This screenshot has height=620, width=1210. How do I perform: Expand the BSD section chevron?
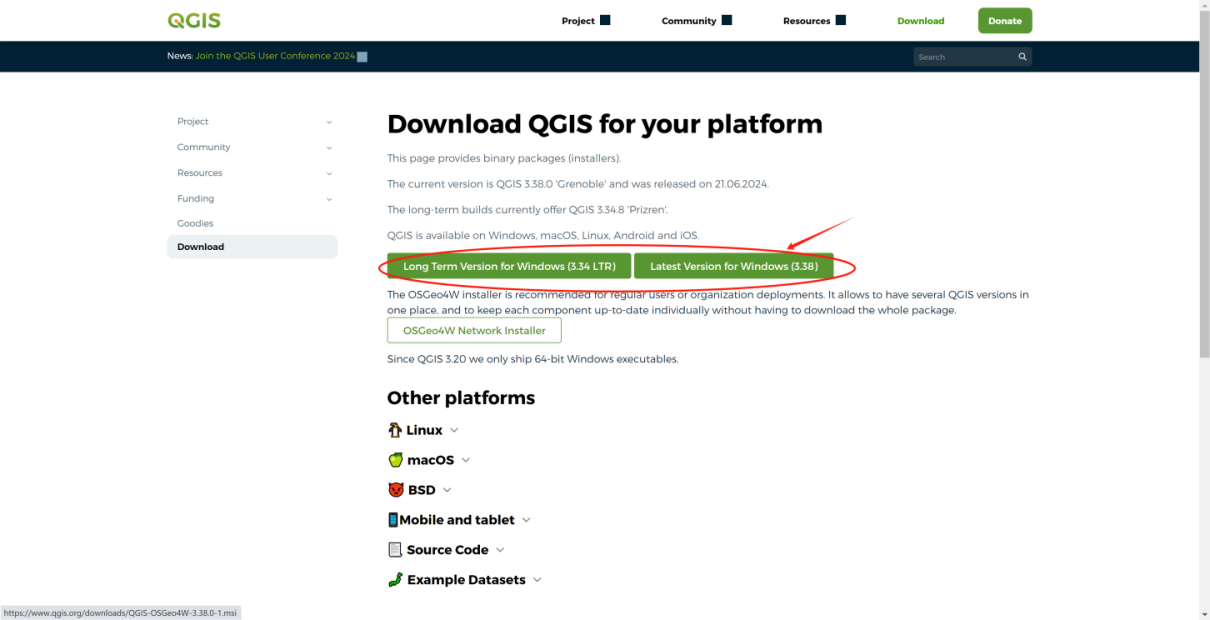[x=447, y=490]
